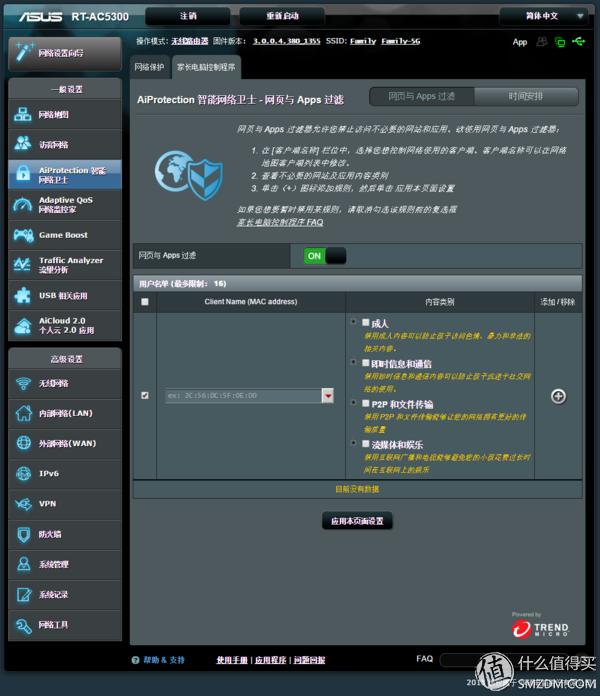The height and width of the screenshot is (696, 600).
Task: Click the green USB status icon
Action: coord(579,41)
